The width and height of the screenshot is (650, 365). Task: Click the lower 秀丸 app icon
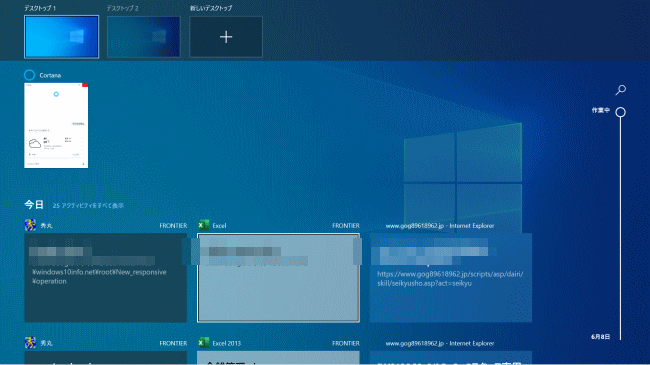30,343
